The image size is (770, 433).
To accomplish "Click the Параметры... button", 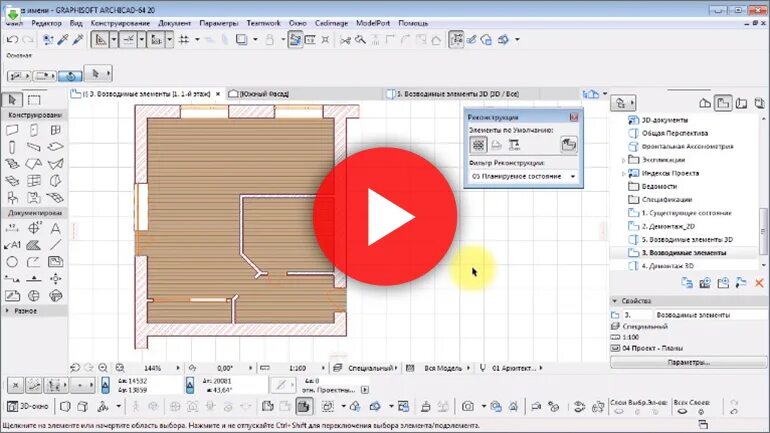I will tap(688, 362).
